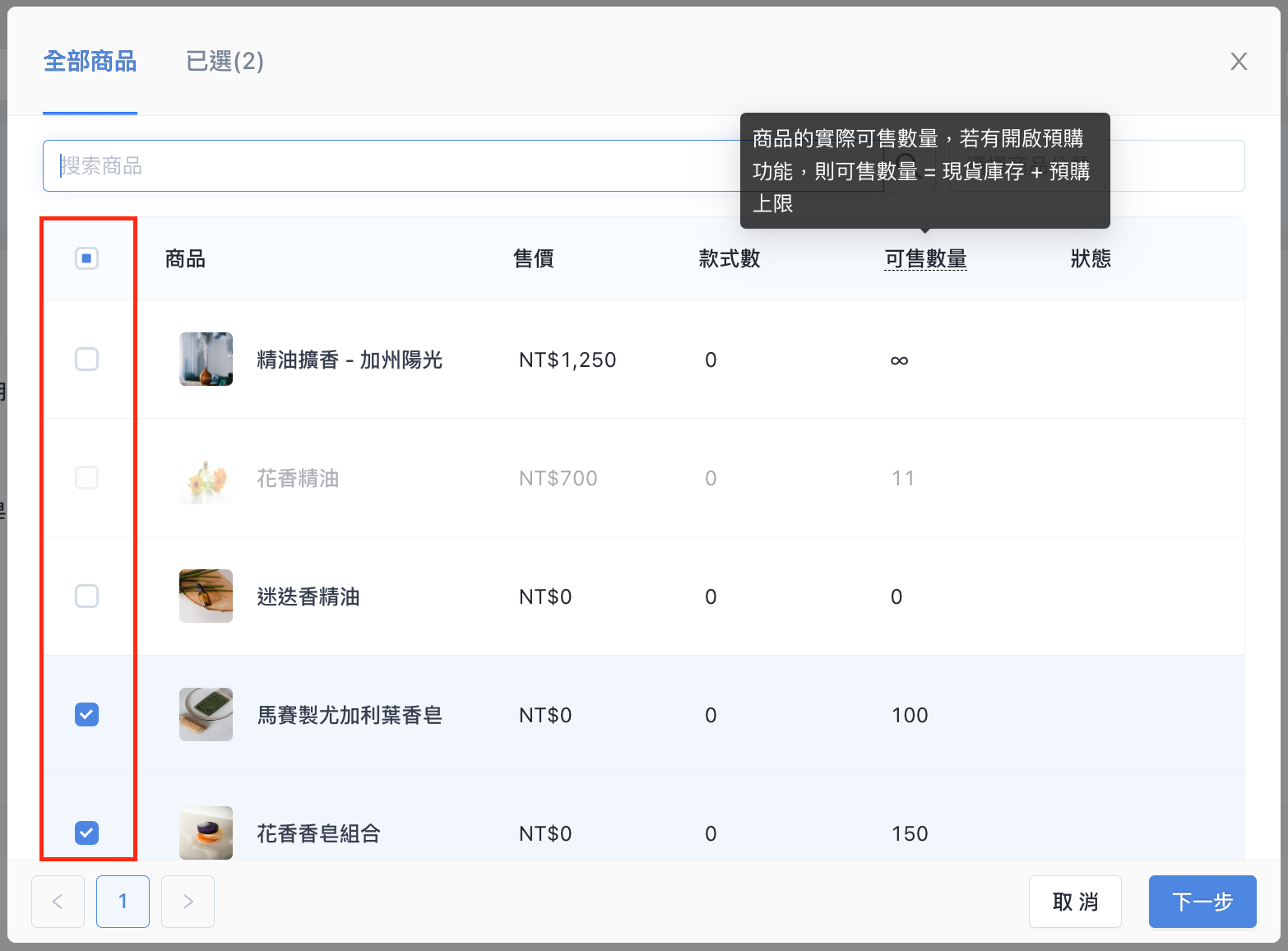This screenshot has width=1288, height=951.
Task: Click the 取消 button
Action: [1075, 902]
